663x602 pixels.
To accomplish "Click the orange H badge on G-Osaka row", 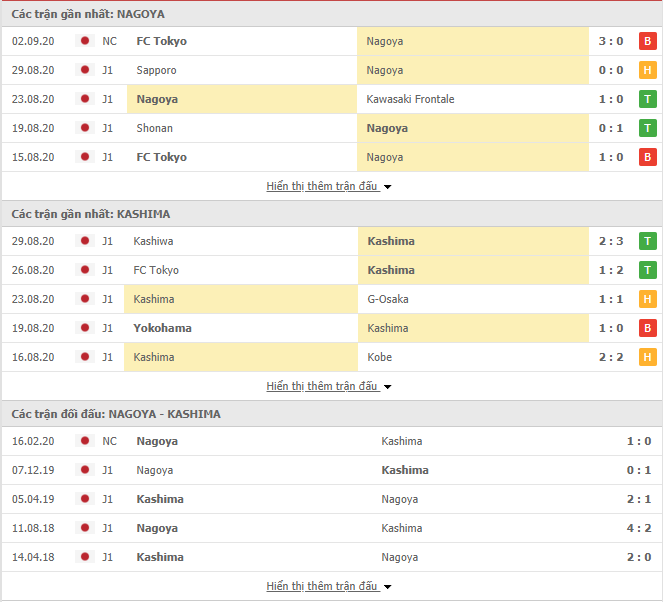I will tap(647, 299).
